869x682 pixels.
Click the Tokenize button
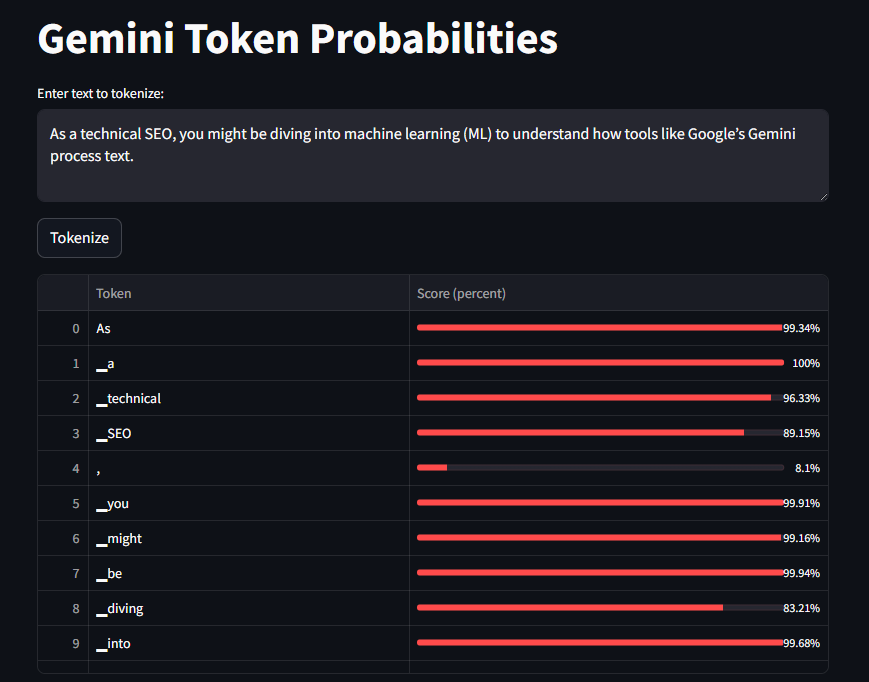tap(79, 238)
